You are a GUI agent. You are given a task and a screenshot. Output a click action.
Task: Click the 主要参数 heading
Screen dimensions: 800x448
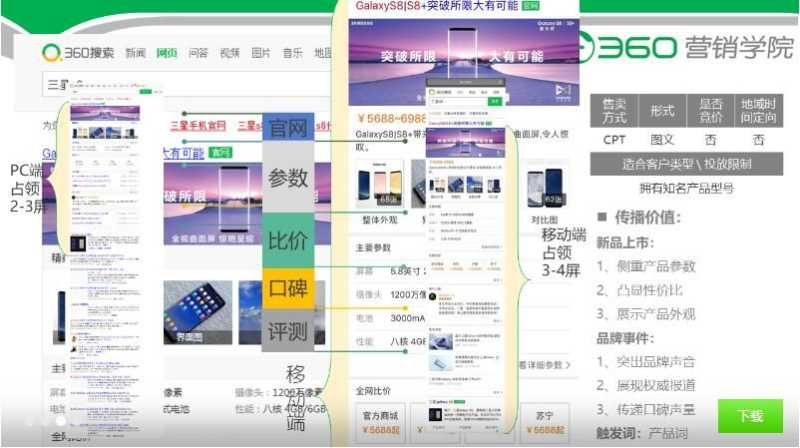pos(373,247)
